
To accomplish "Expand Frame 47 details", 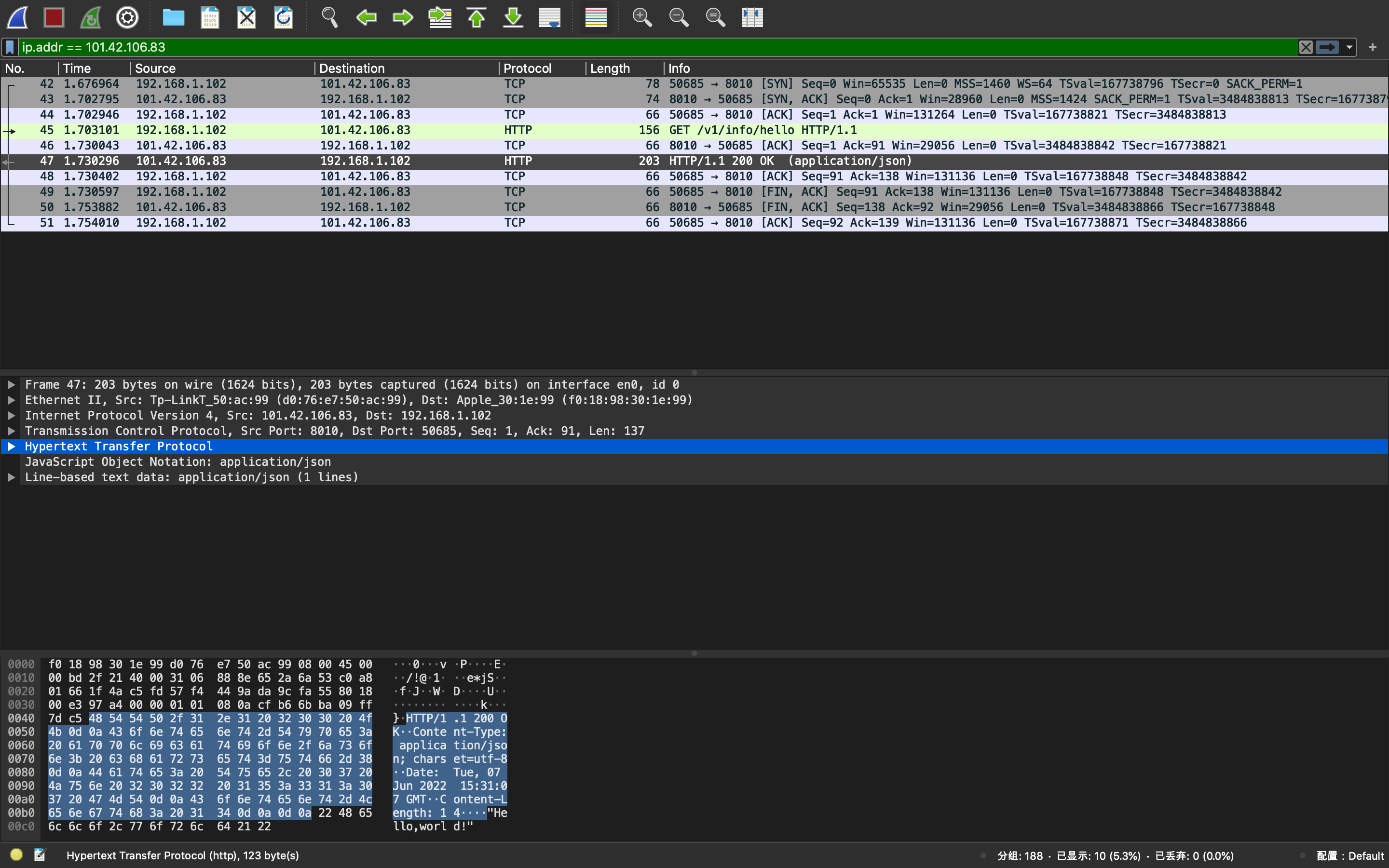I will (11, 385).
